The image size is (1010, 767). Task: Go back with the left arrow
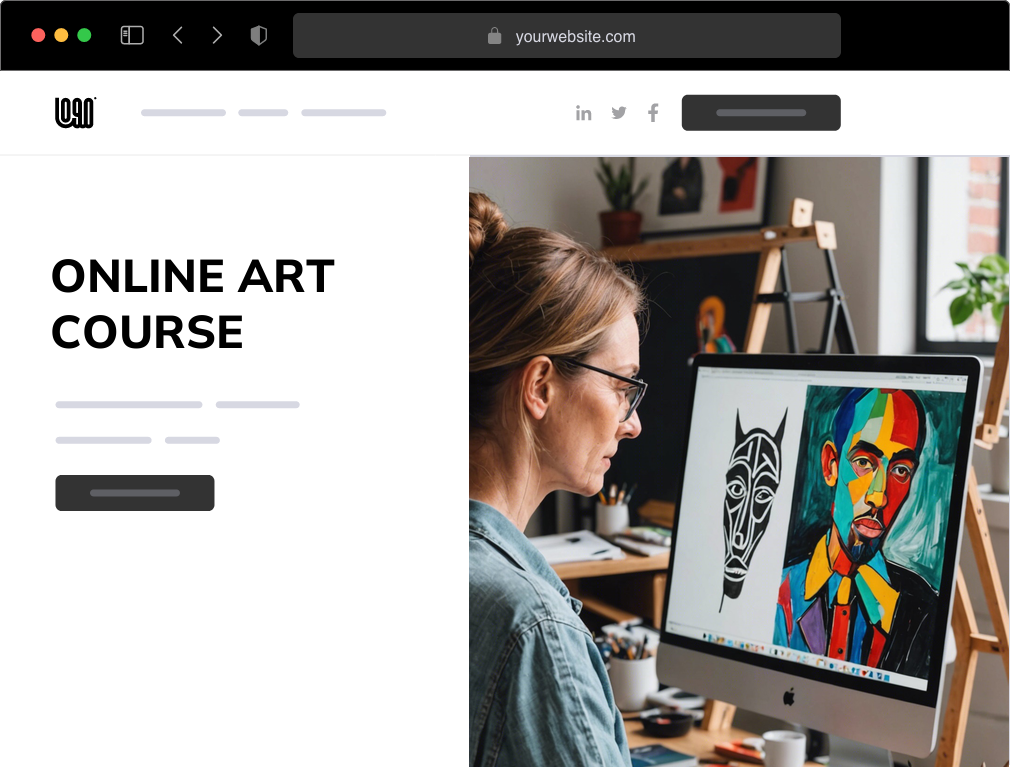point(178,35)
